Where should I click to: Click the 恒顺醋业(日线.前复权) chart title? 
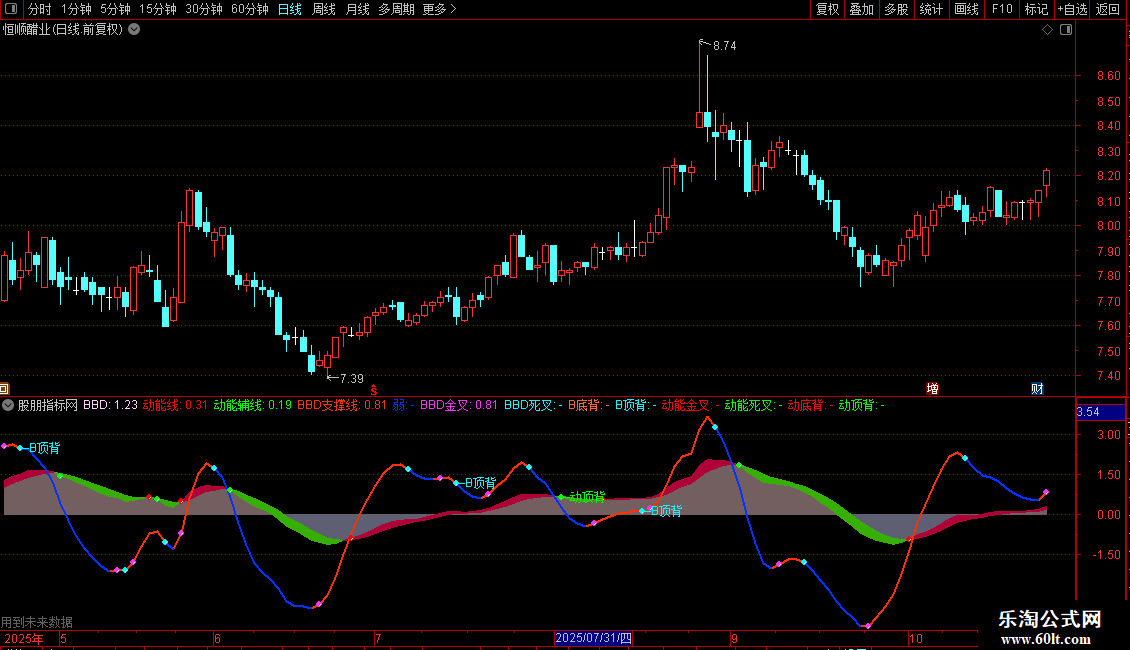[63, 30]
